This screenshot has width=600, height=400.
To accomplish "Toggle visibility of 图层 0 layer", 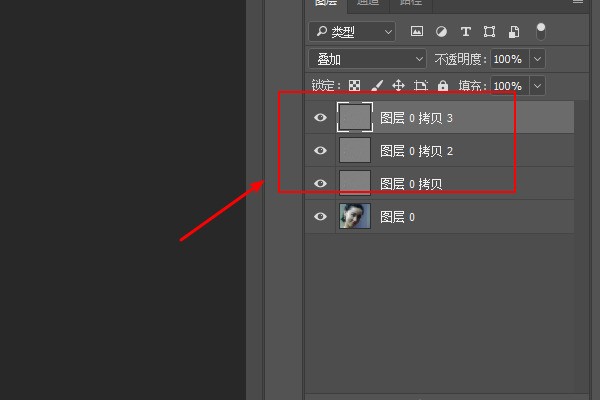I will [320, 216].
